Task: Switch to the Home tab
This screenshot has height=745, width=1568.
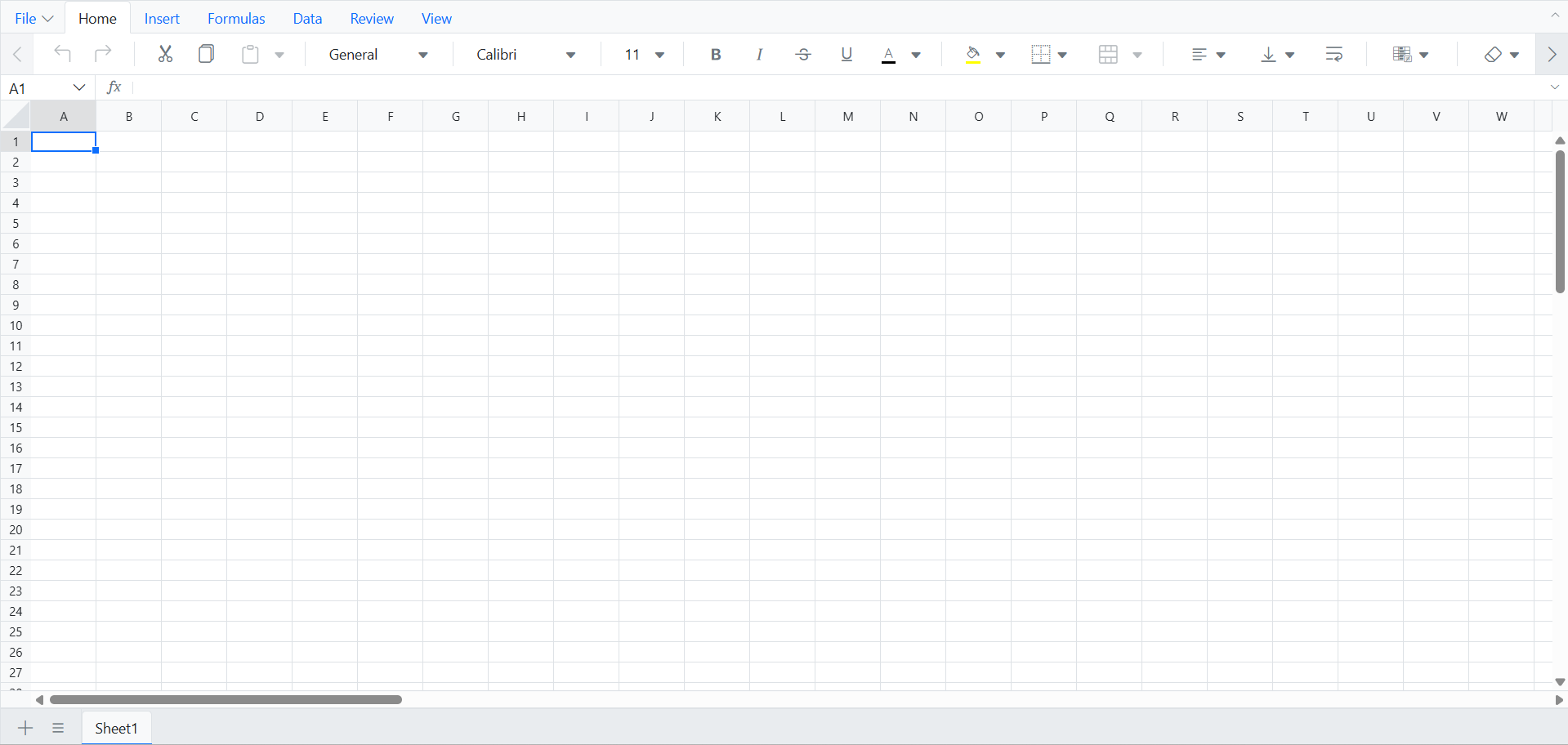Action: (x=97, y=18)
